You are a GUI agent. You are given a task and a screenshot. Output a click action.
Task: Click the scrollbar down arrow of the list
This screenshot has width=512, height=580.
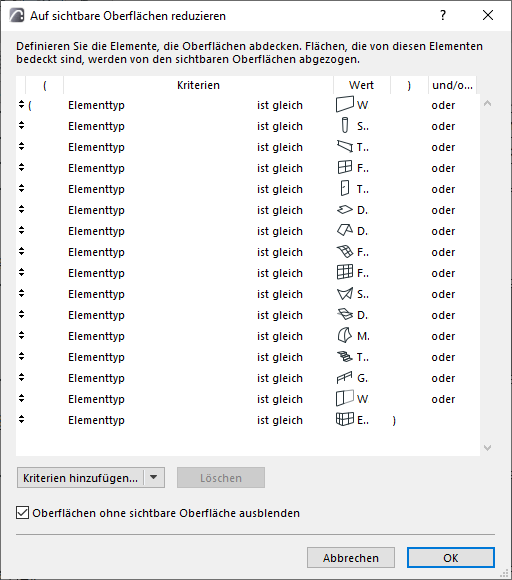[487, 448]
